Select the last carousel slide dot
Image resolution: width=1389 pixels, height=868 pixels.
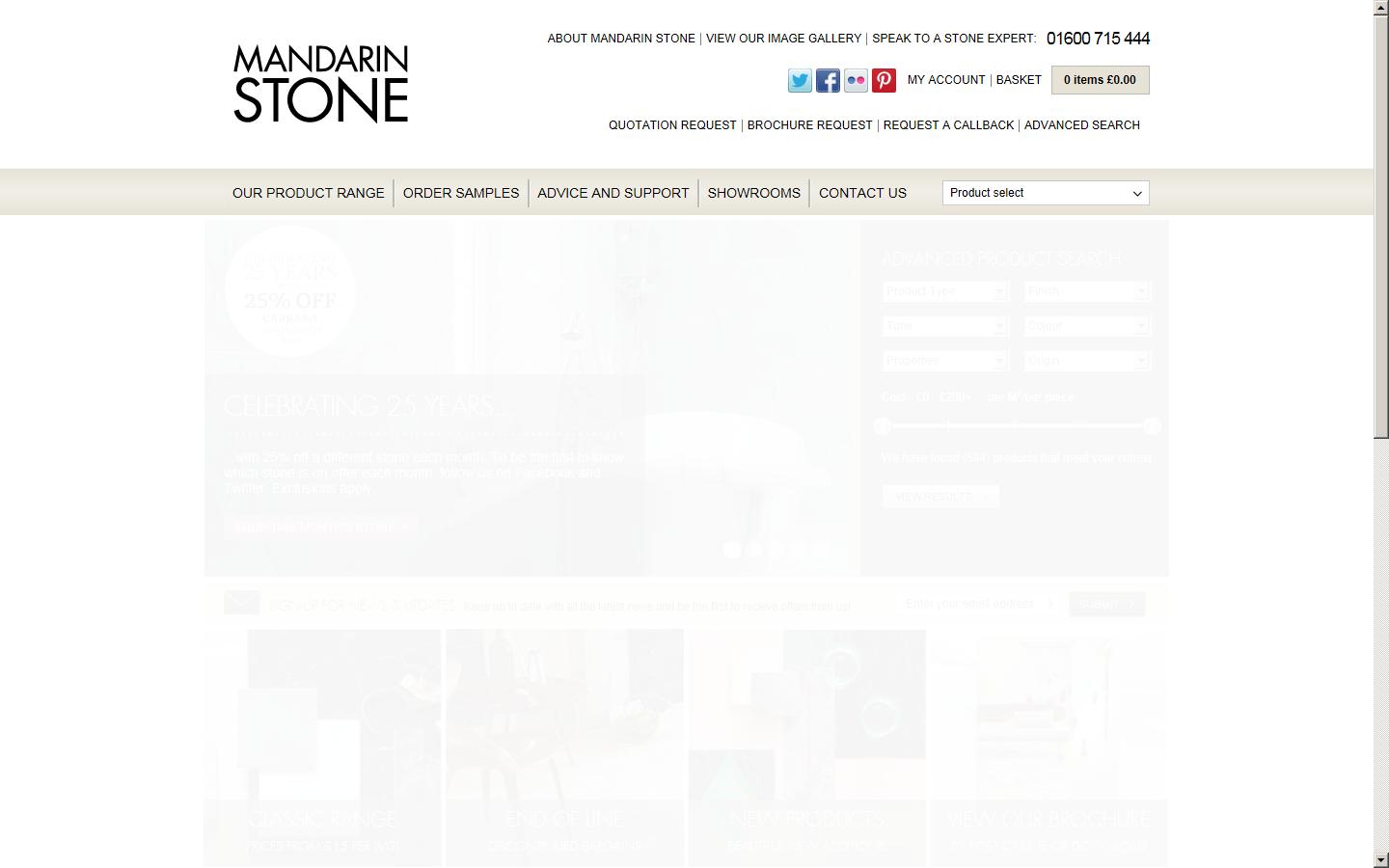(820, 549)
